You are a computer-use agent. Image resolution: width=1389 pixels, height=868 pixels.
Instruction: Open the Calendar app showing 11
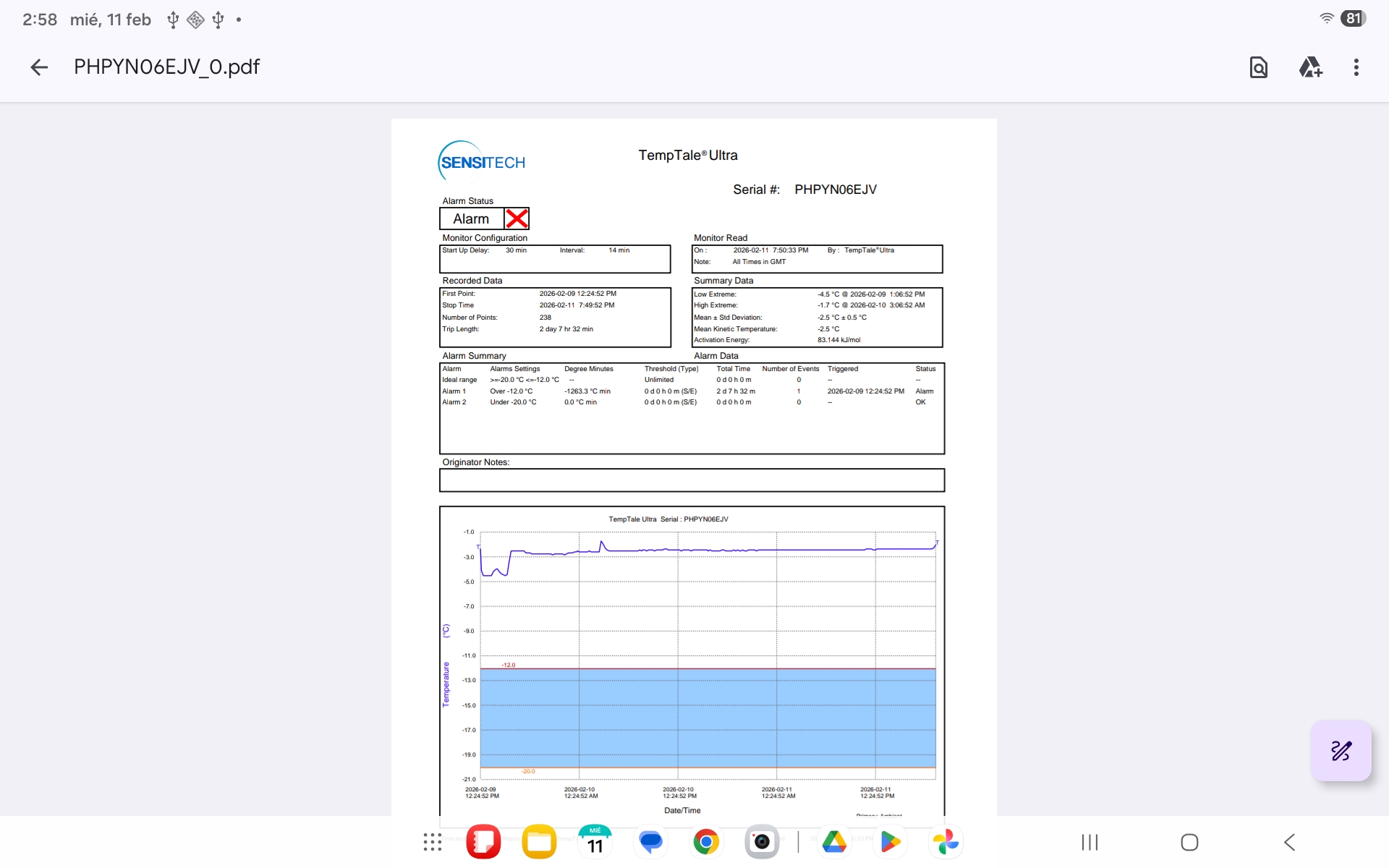(595, 842)
